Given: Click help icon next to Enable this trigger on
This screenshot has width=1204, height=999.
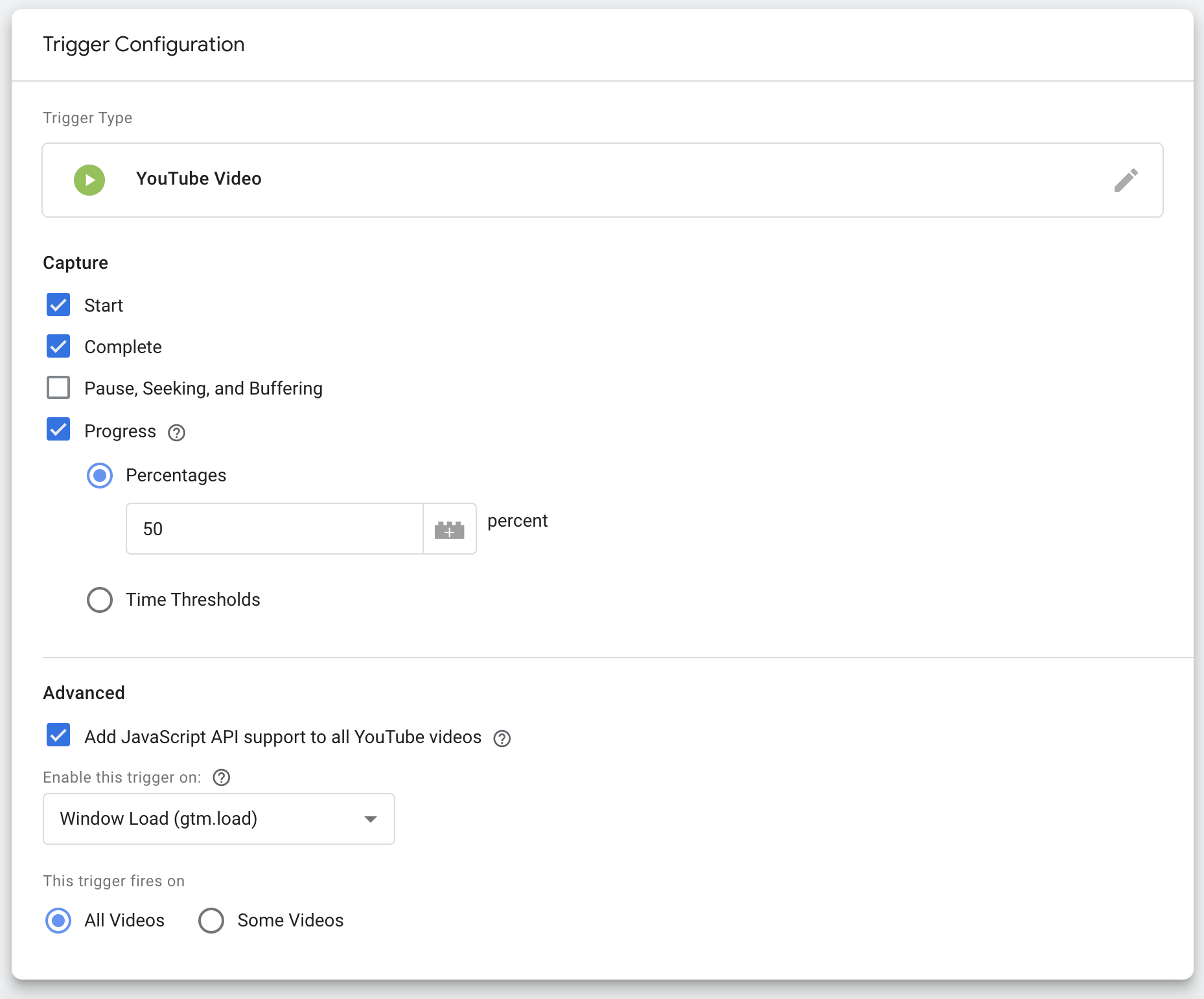Looking at the screenshot, I should (222, 777).
